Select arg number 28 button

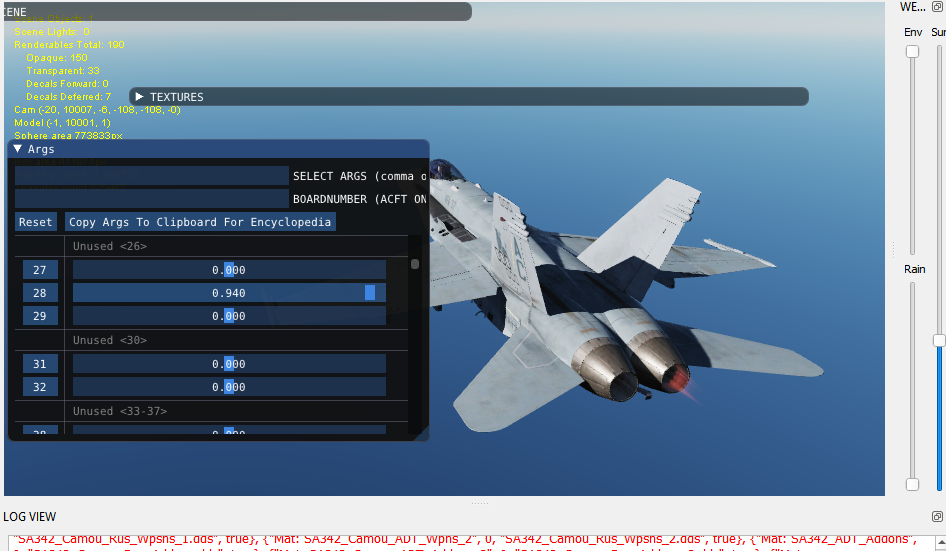[40, 293]
